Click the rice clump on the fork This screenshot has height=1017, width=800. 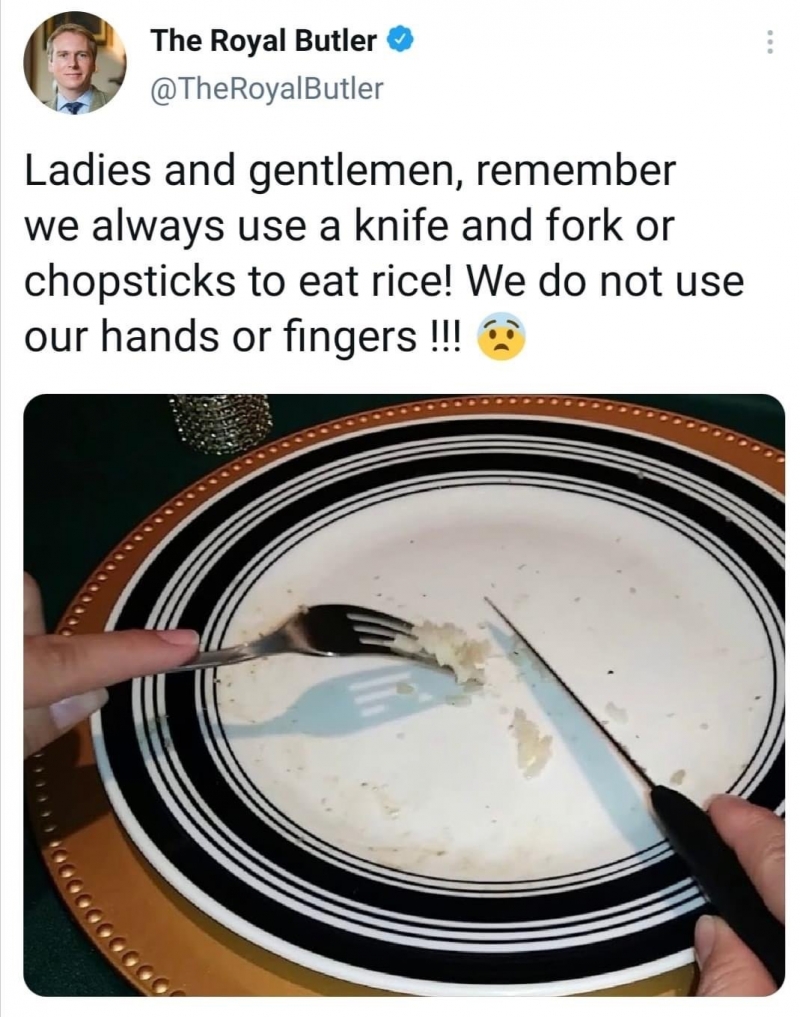coord(453,651)
